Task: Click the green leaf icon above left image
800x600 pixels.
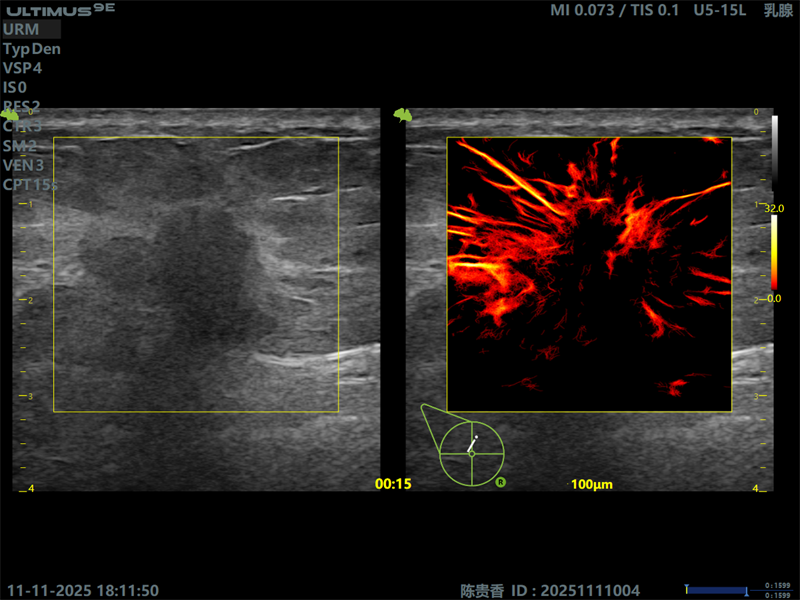Action: click(x=9, y=115)
